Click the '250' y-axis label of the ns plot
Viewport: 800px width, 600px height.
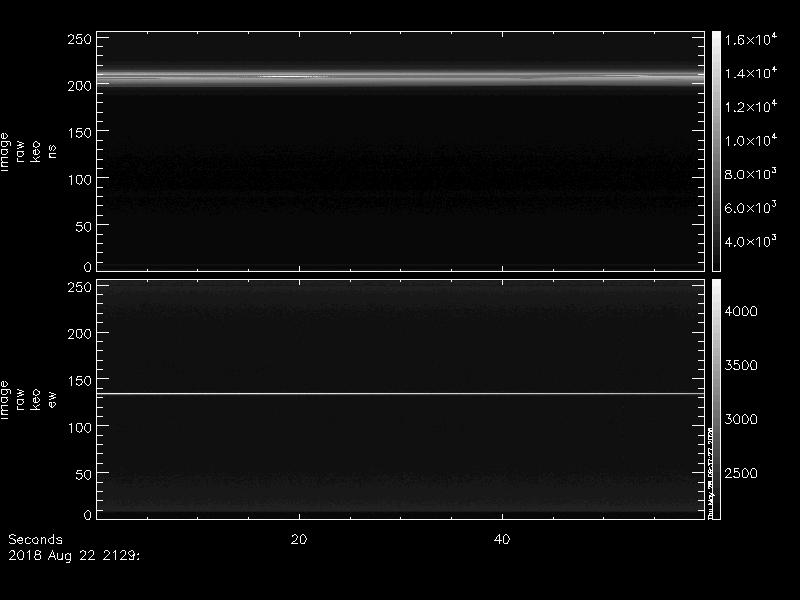tap(80, 39)
